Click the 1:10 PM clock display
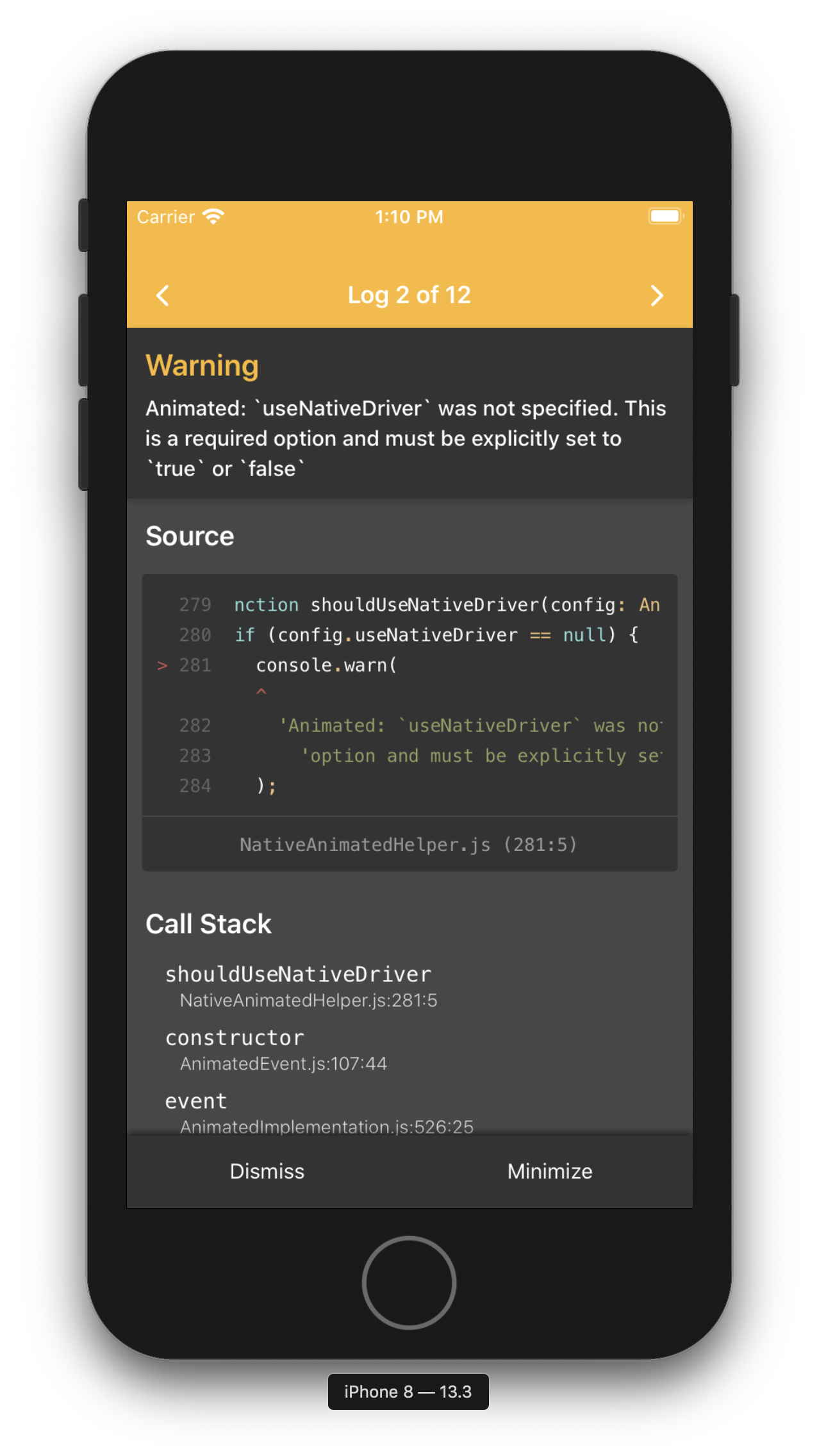 [x=409, y=217]
